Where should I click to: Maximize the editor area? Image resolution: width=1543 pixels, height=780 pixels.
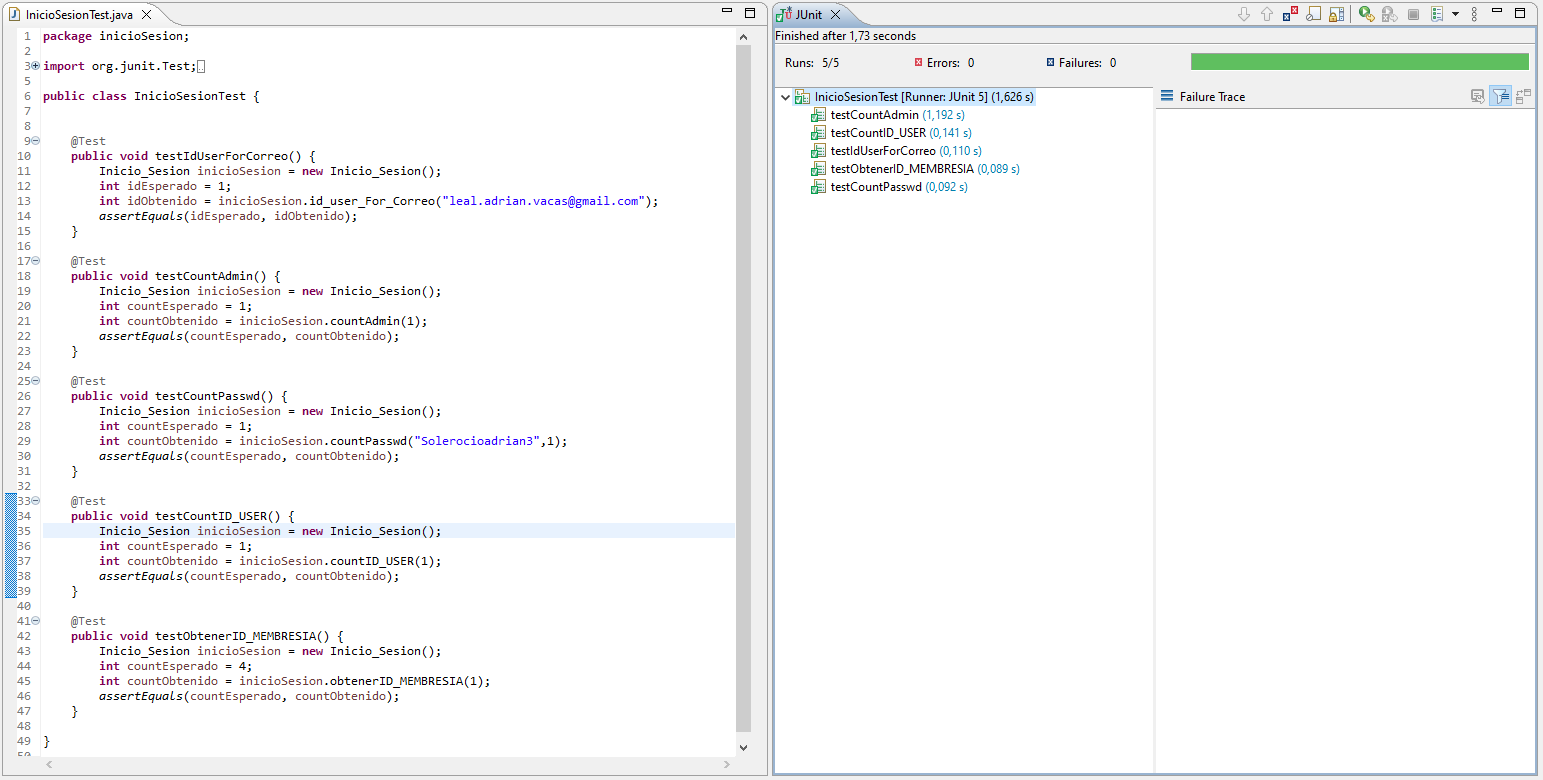tap(750, 13)
